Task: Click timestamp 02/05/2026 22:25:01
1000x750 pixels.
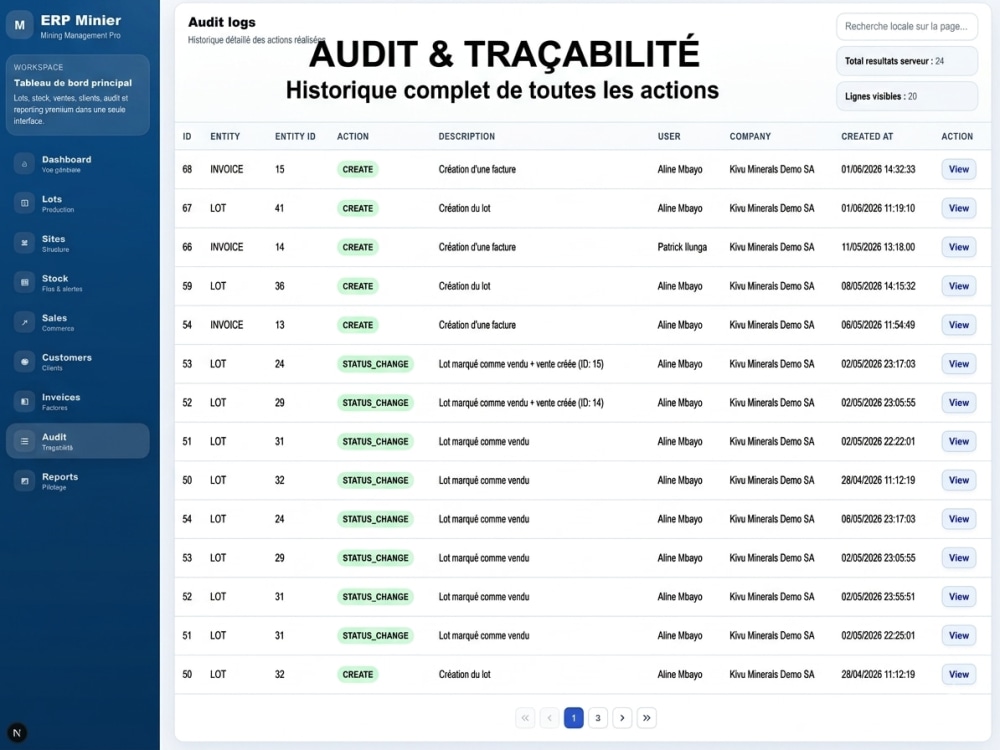Action: [x=878, y=635]
